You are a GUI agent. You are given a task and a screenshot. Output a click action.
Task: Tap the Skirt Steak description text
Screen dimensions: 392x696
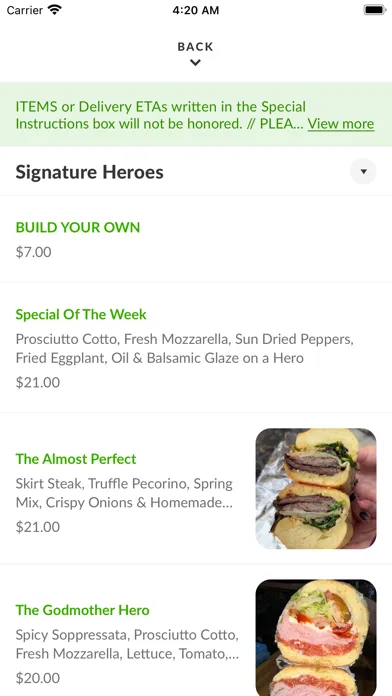[x=124, y=493]
